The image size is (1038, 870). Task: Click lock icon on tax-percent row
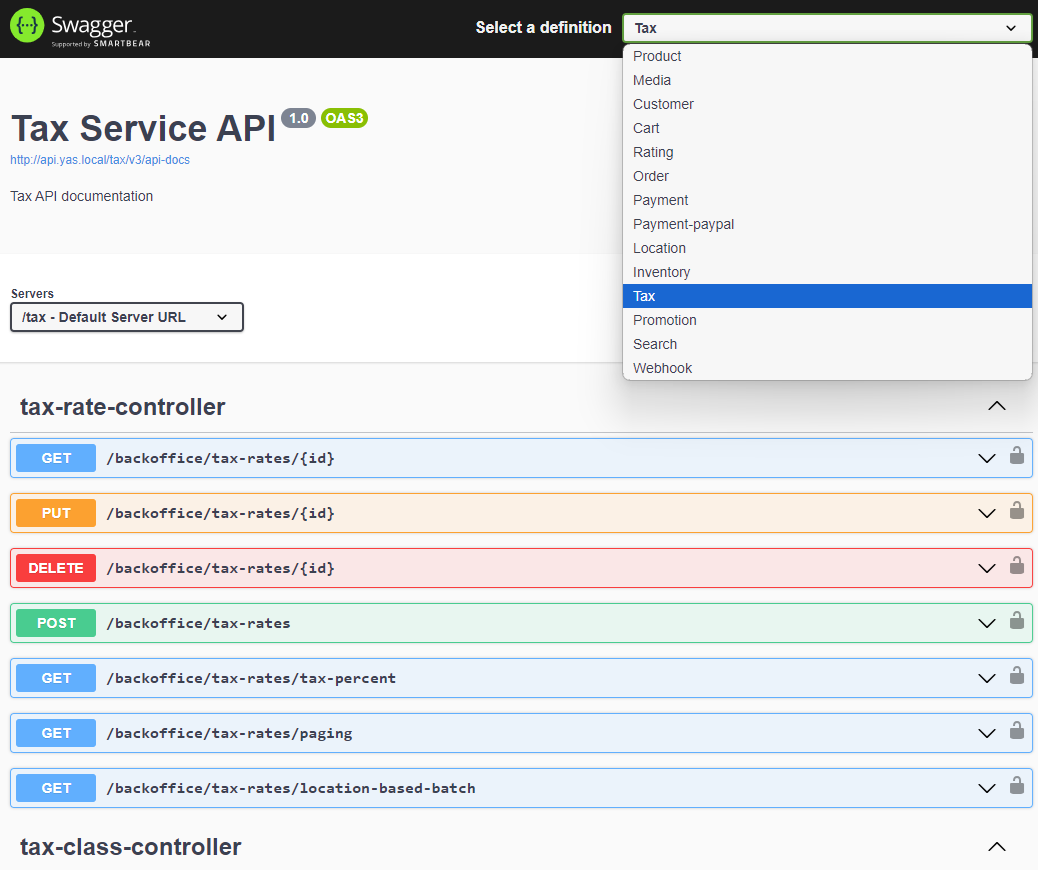(x=1016, y=677)
